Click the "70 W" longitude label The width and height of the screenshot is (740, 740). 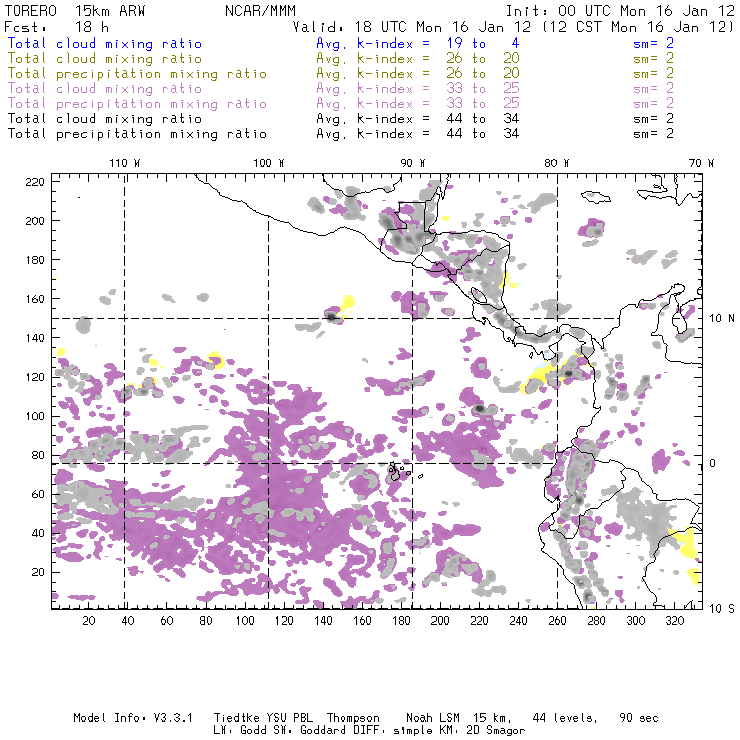[701, 163]
